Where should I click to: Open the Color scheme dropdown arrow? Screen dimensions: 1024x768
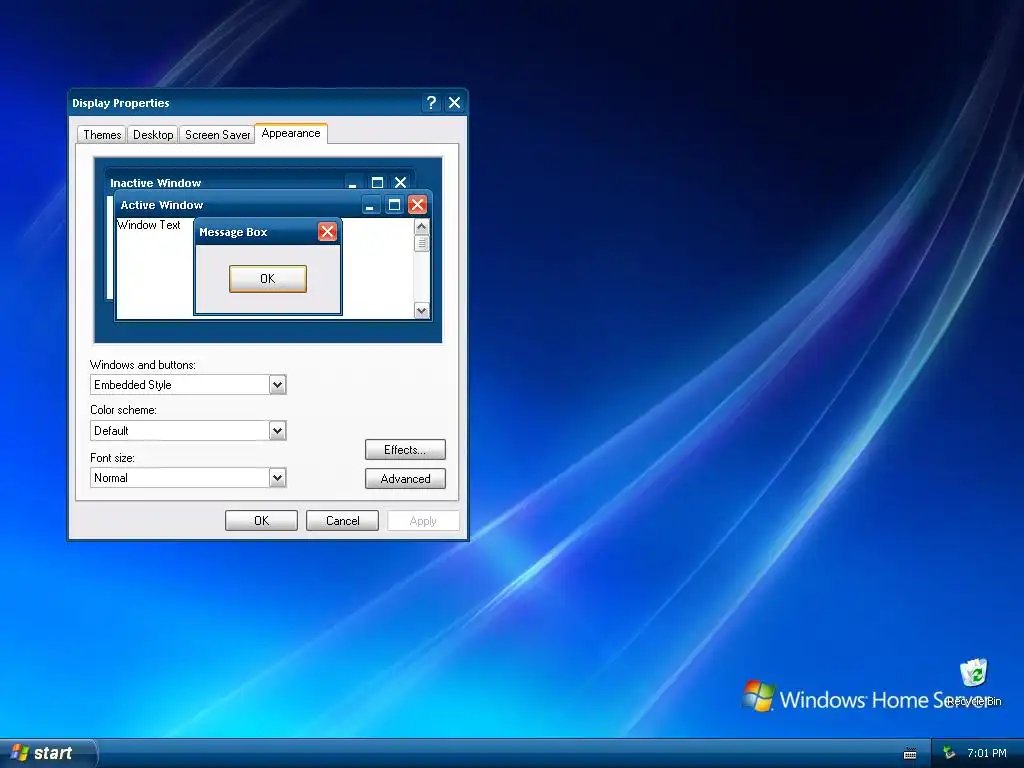click(278, 430)
